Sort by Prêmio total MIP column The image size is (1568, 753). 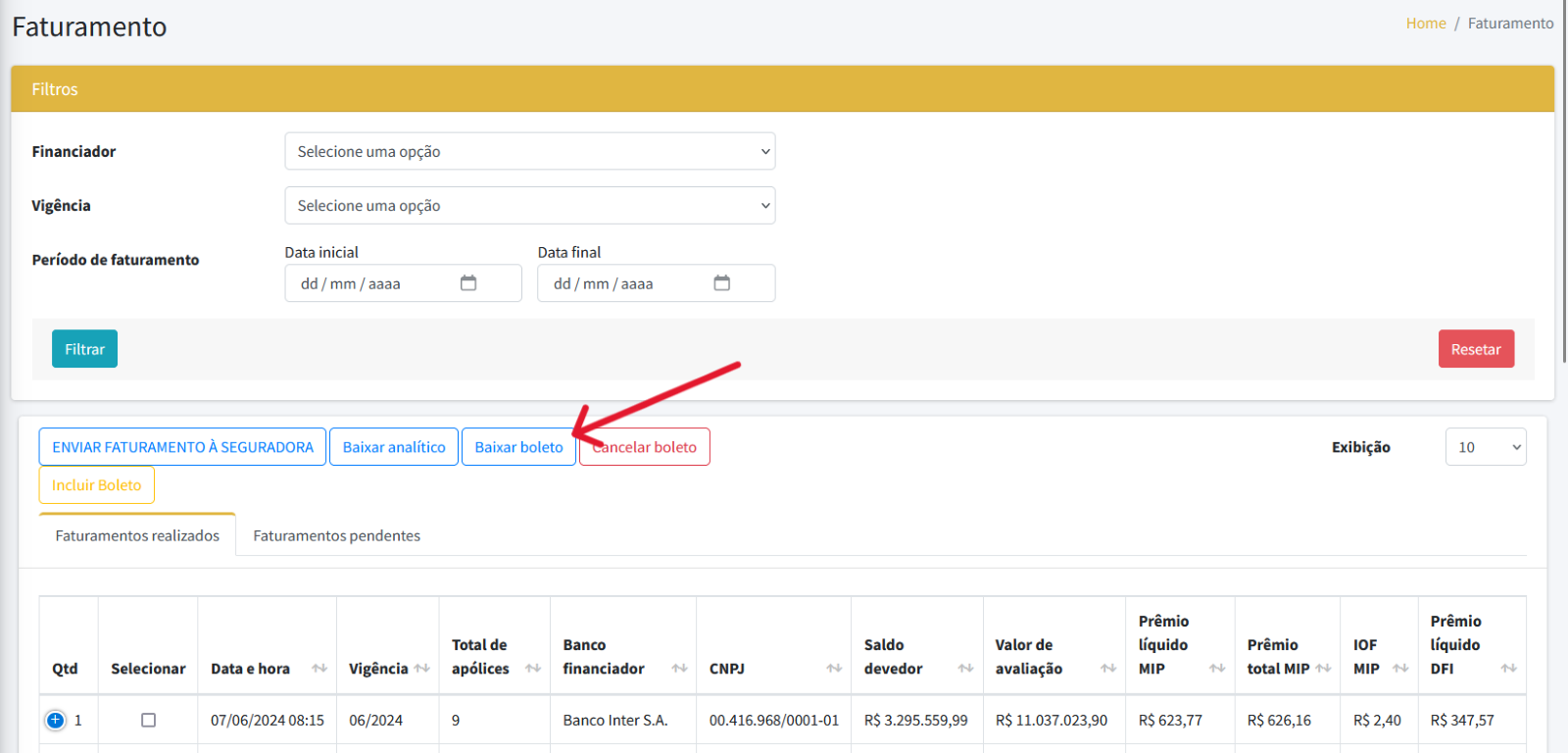(x=1323, y=668)
